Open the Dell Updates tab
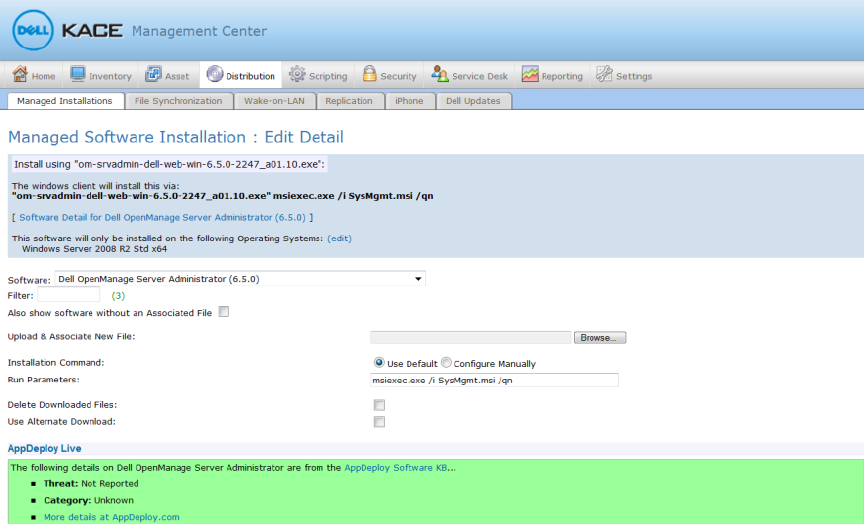This screenshot has width=864, height=524. point(473,101)
